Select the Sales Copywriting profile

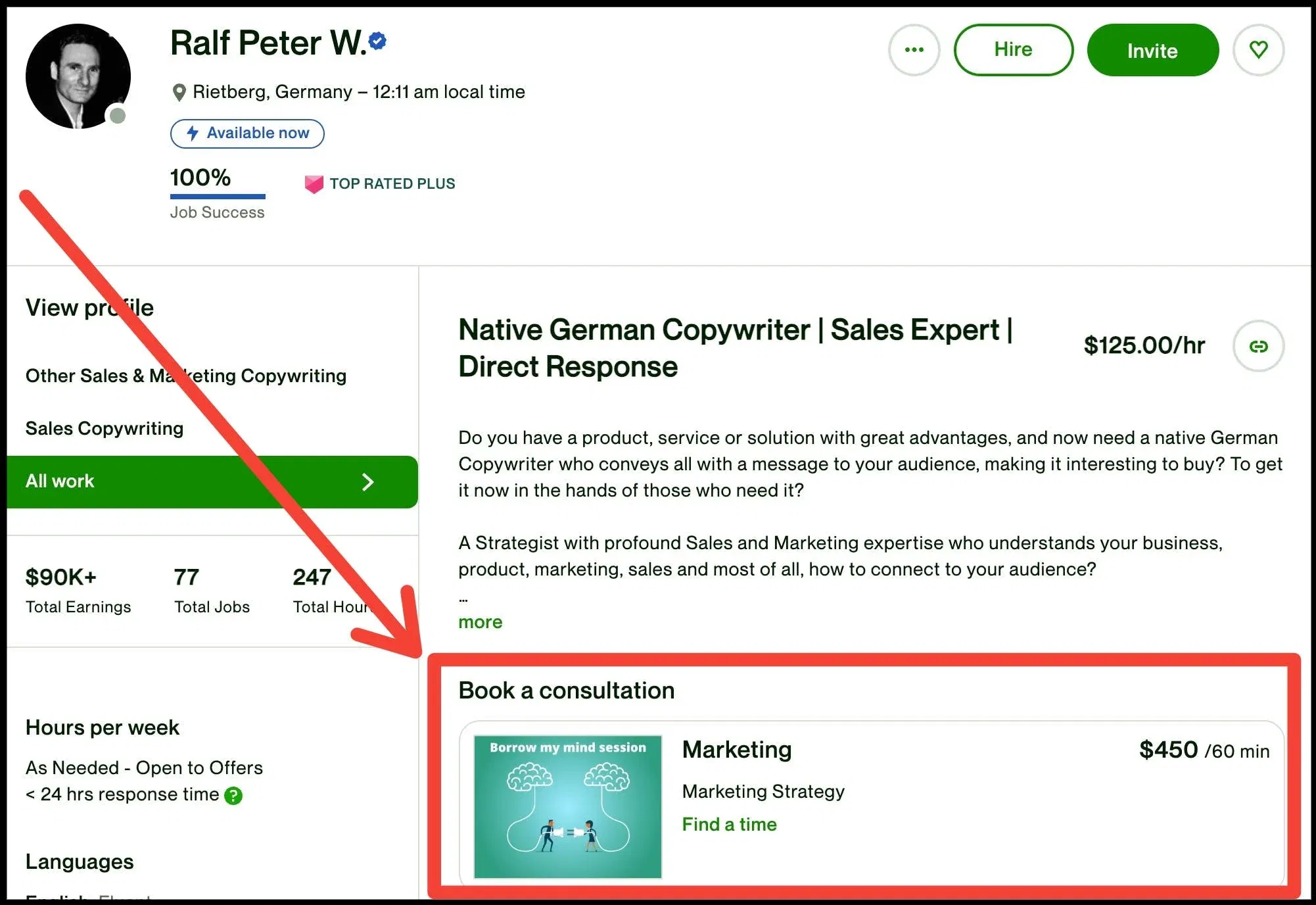click(x=105, y=428)
